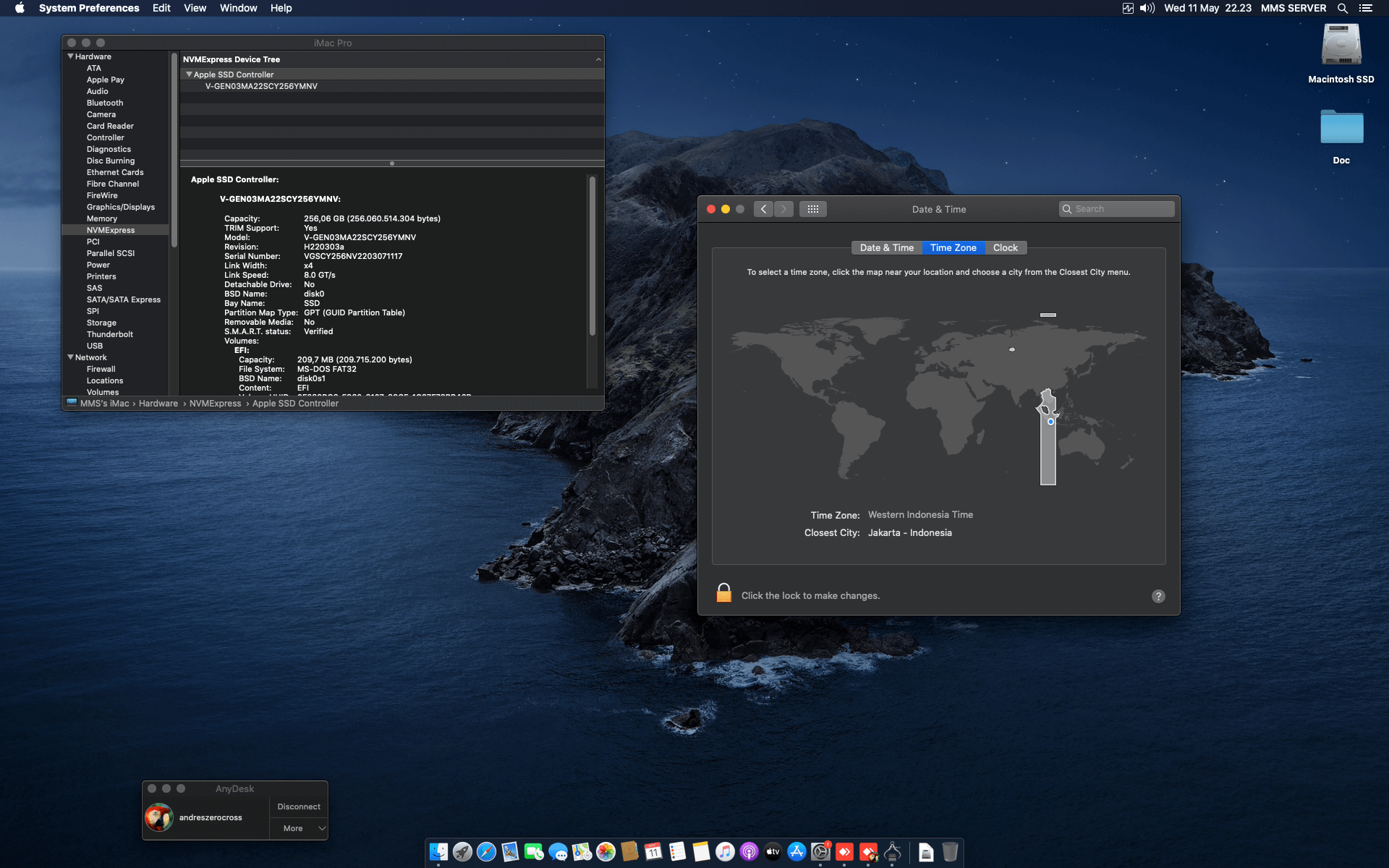This screenshot has height=868, width=1389.
Task: Show all System Preferences panes via grid icon
Action: tap(813, 209)
